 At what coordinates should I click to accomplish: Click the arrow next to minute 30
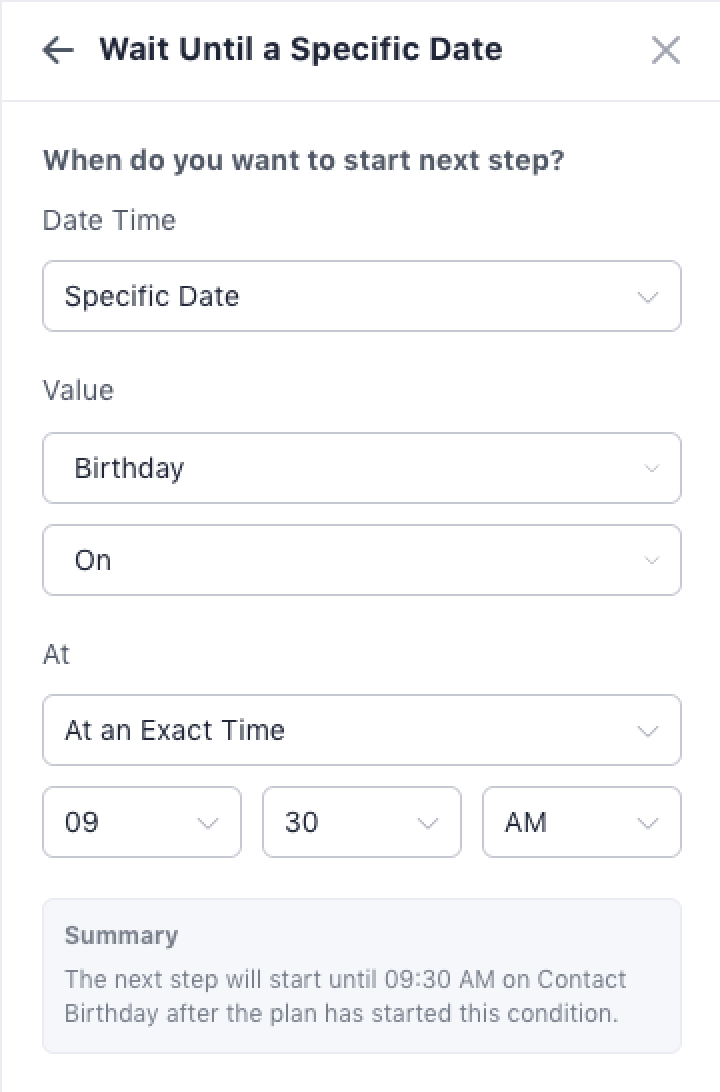coord(428,823)
